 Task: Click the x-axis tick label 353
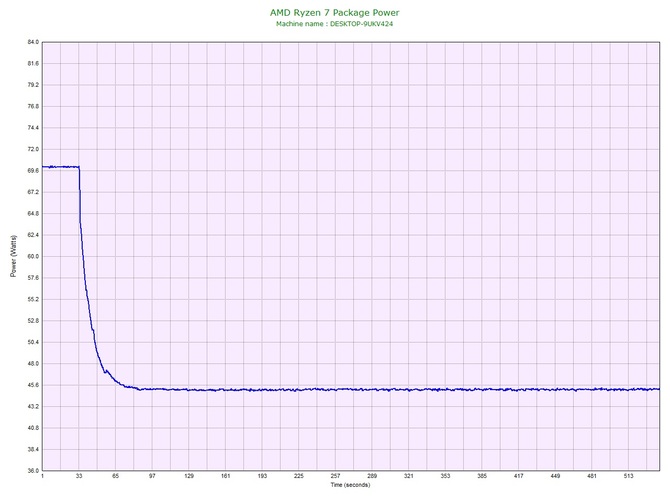(445, 476)
